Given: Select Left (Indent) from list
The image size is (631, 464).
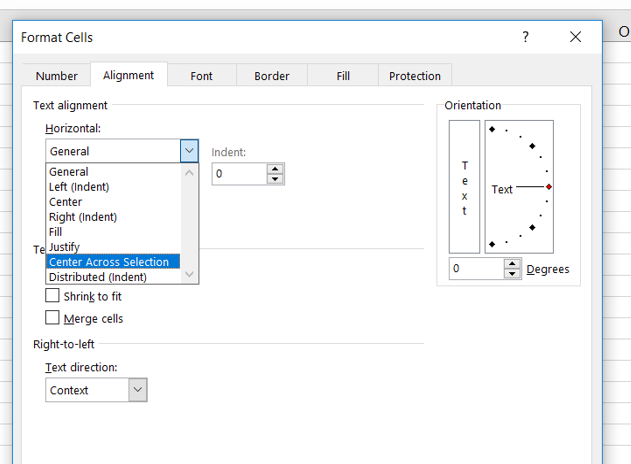Looking at the screenshot, I should pos(79,187).
